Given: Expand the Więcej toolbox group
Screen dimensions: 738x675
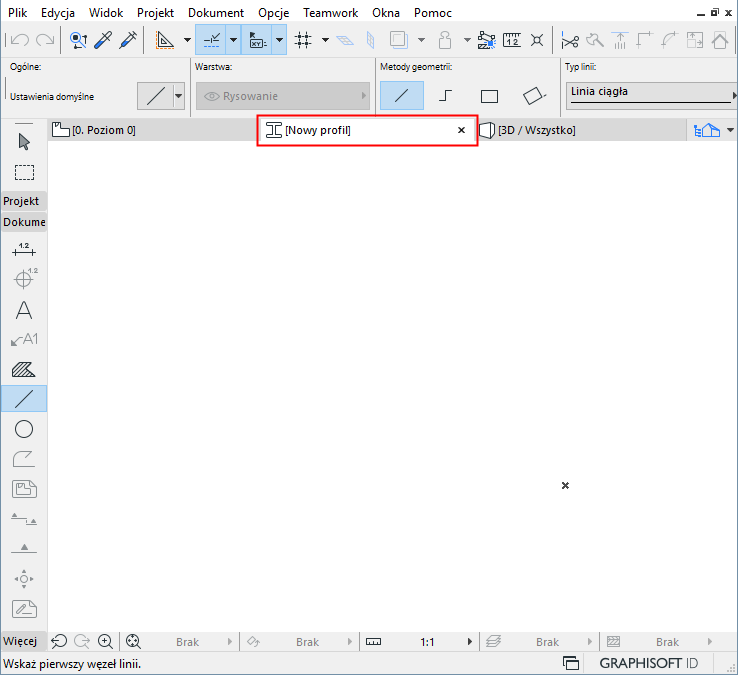Looking at the screenshot, I should pos(24,641).
